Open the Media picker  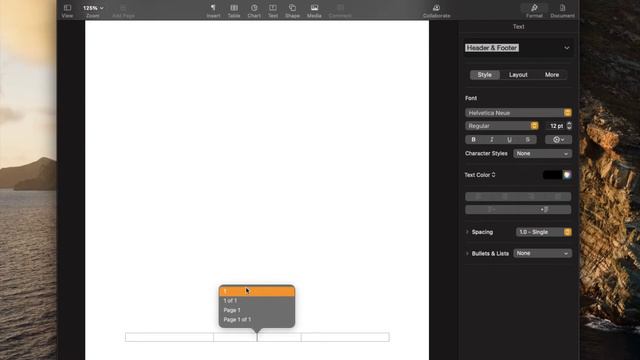(x=314, y=11)
